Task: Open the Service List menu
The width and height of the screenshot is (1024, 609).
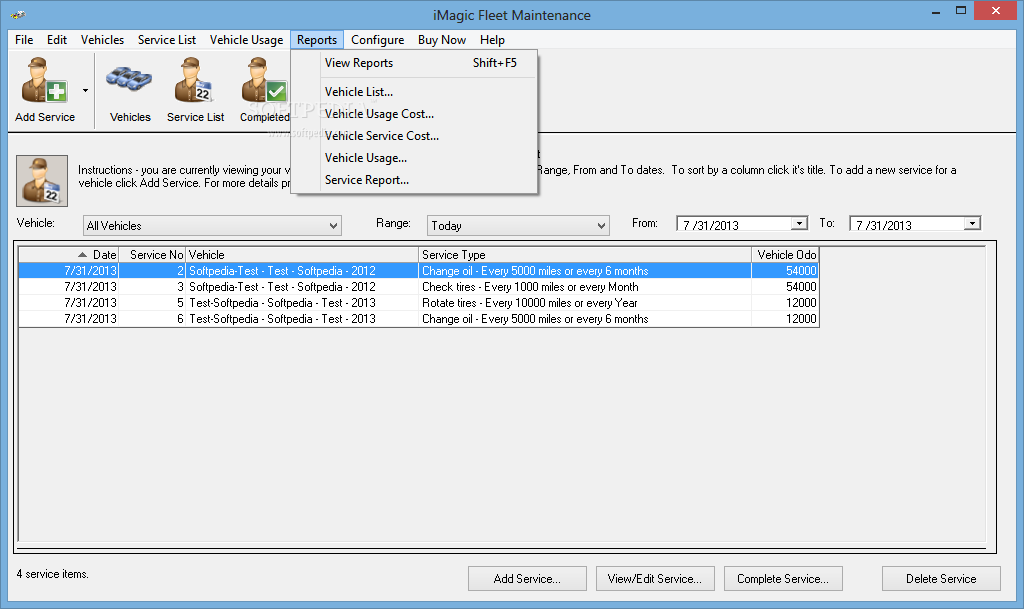Action: pos(167,40)
